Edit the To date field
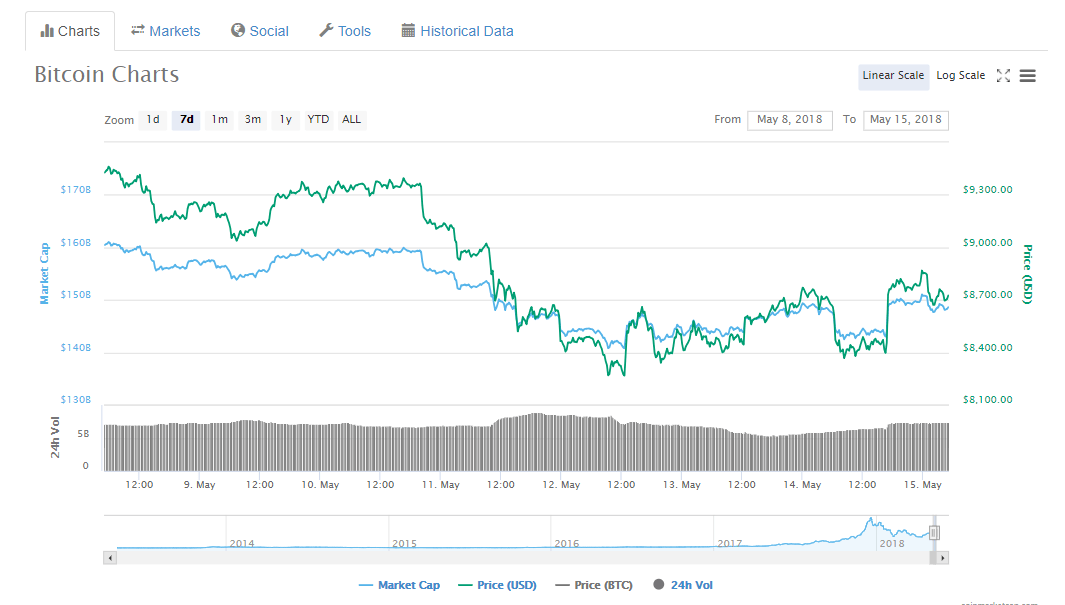1065x605 pixels. click(x=905, y=120)
